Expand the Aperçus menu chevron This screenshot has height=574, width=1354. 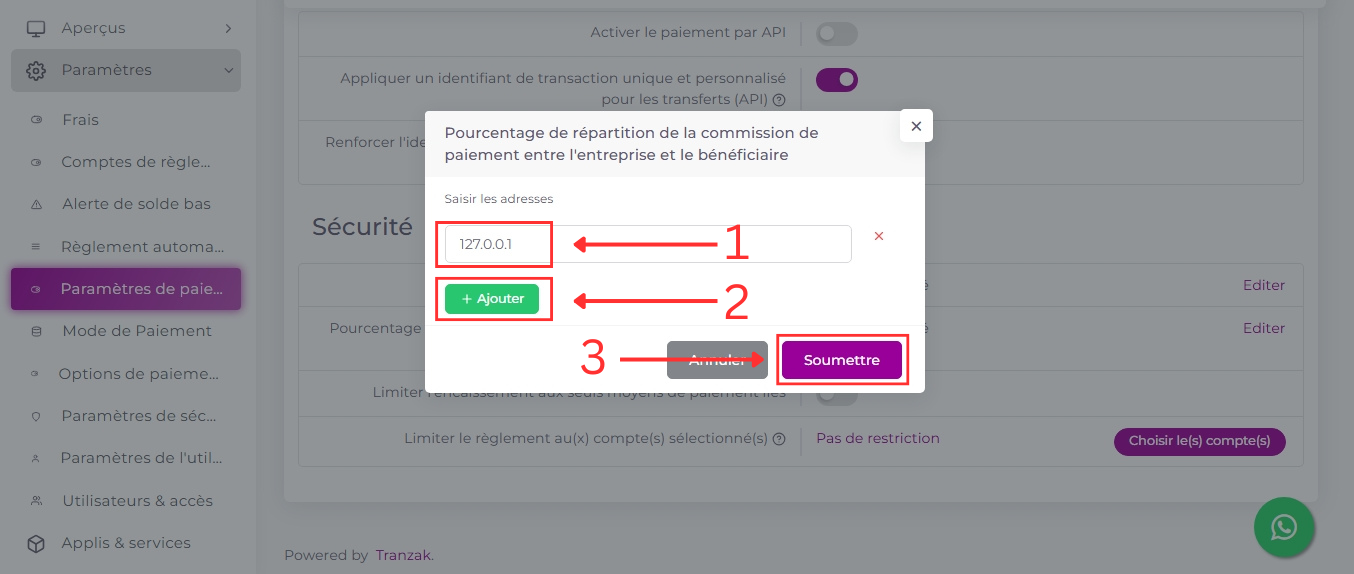228,28
